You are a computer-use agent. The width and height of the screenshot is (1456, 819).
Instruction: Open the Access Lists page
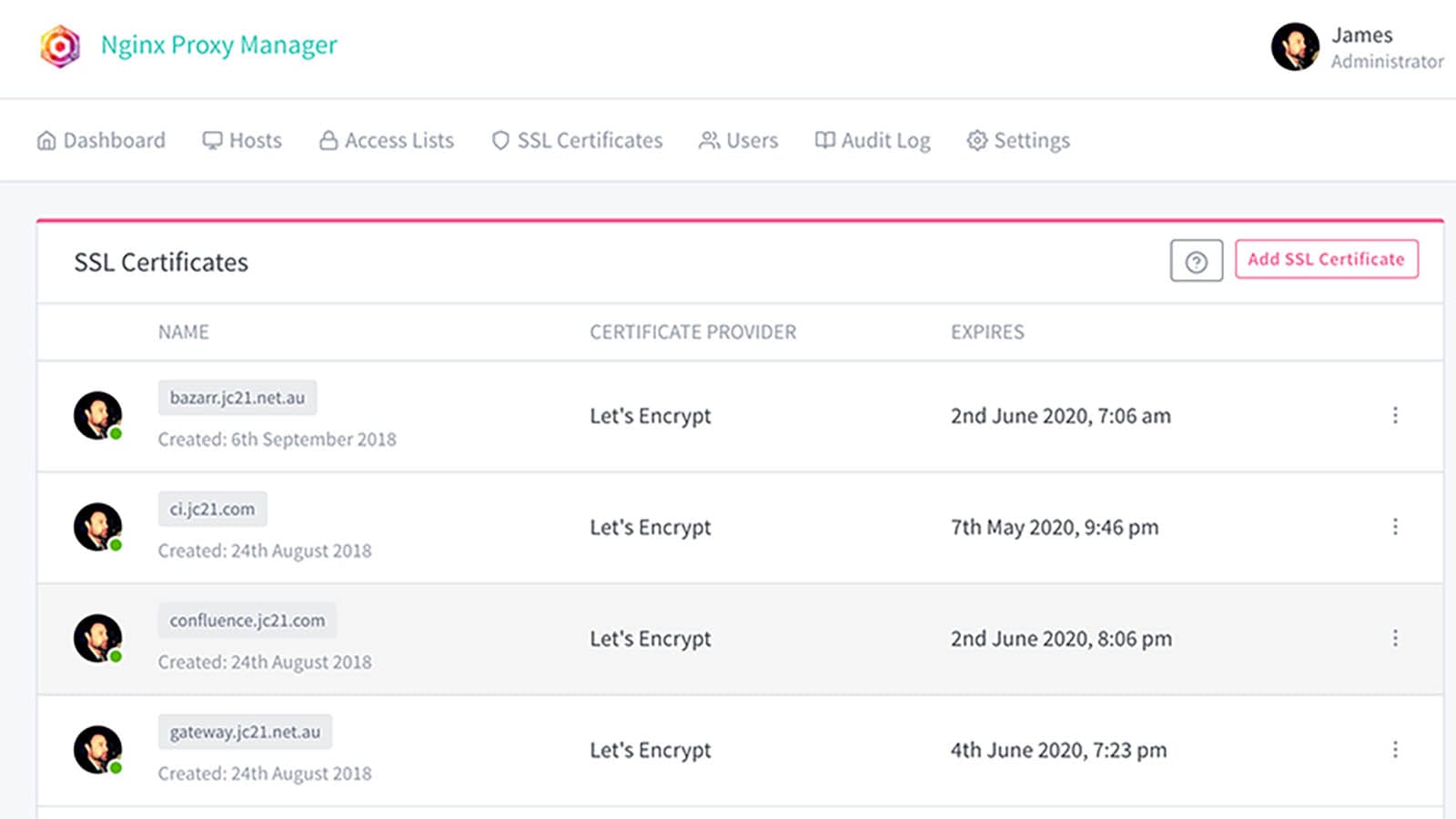[x=387, y=140]
